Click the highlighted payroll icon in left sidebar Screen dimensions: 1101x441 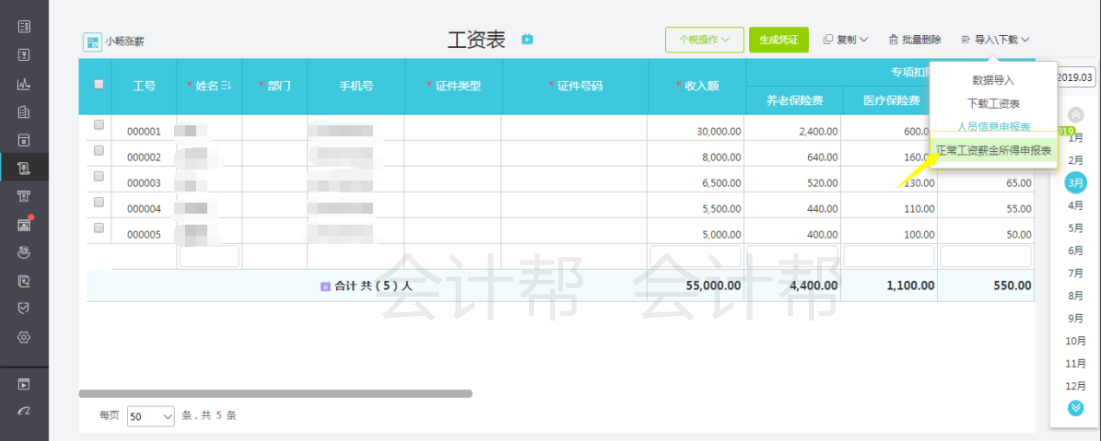pyautogui.click(x=25, y=167)
